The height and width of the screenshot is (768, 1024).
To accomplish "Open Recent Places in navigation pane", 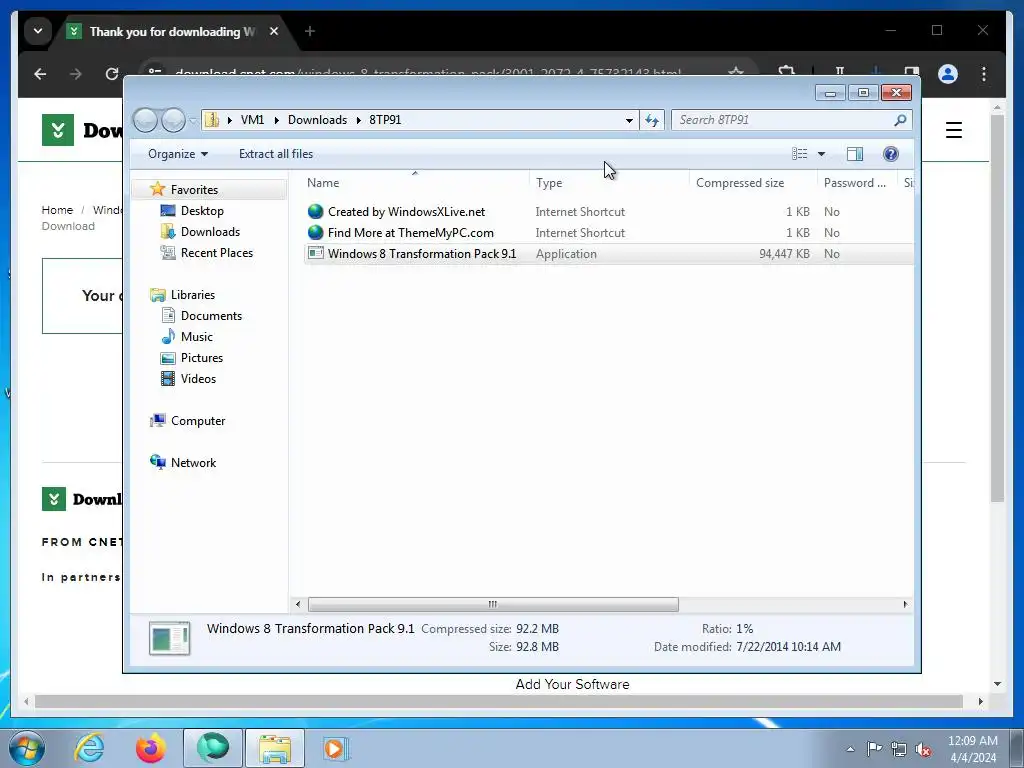I will coord(216,253).
